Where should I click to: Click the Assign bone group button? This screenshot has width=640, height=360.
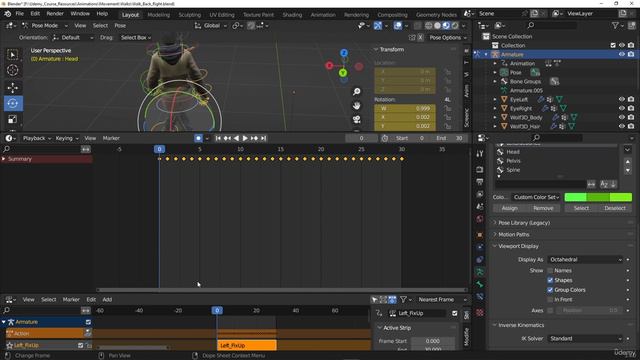[x=510, y=208]
